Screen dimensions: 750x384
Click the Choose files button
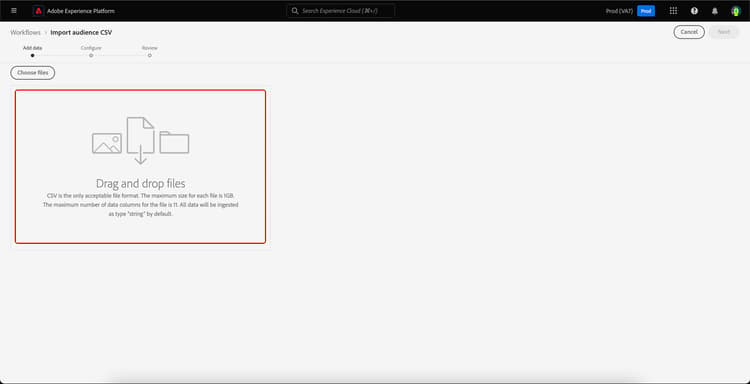33,73
